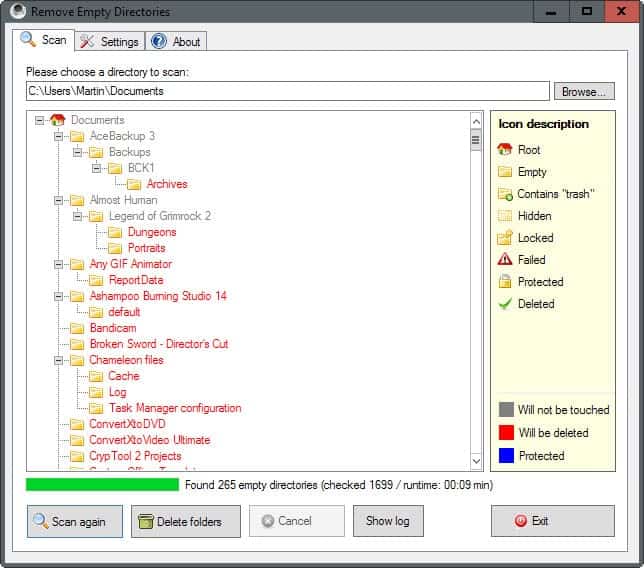Click the Root house icon beside Documents
Viewport: 644px width, 568px height.
click(x=58, y=120)
